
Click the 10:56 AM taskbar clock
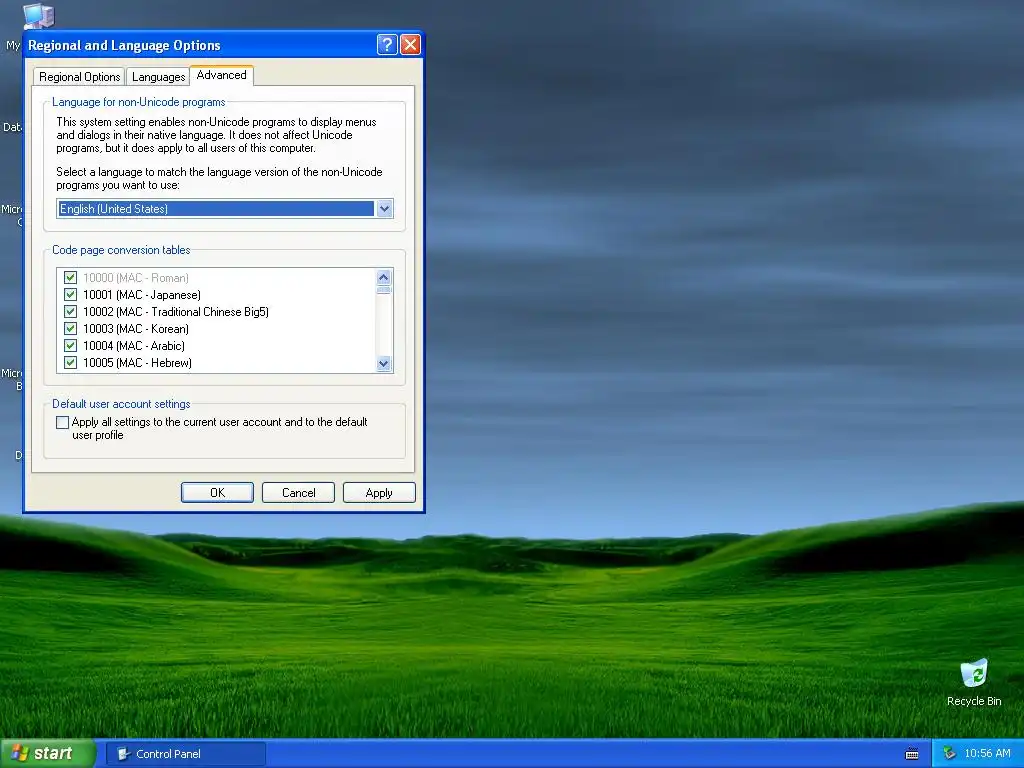click(987, 754)
